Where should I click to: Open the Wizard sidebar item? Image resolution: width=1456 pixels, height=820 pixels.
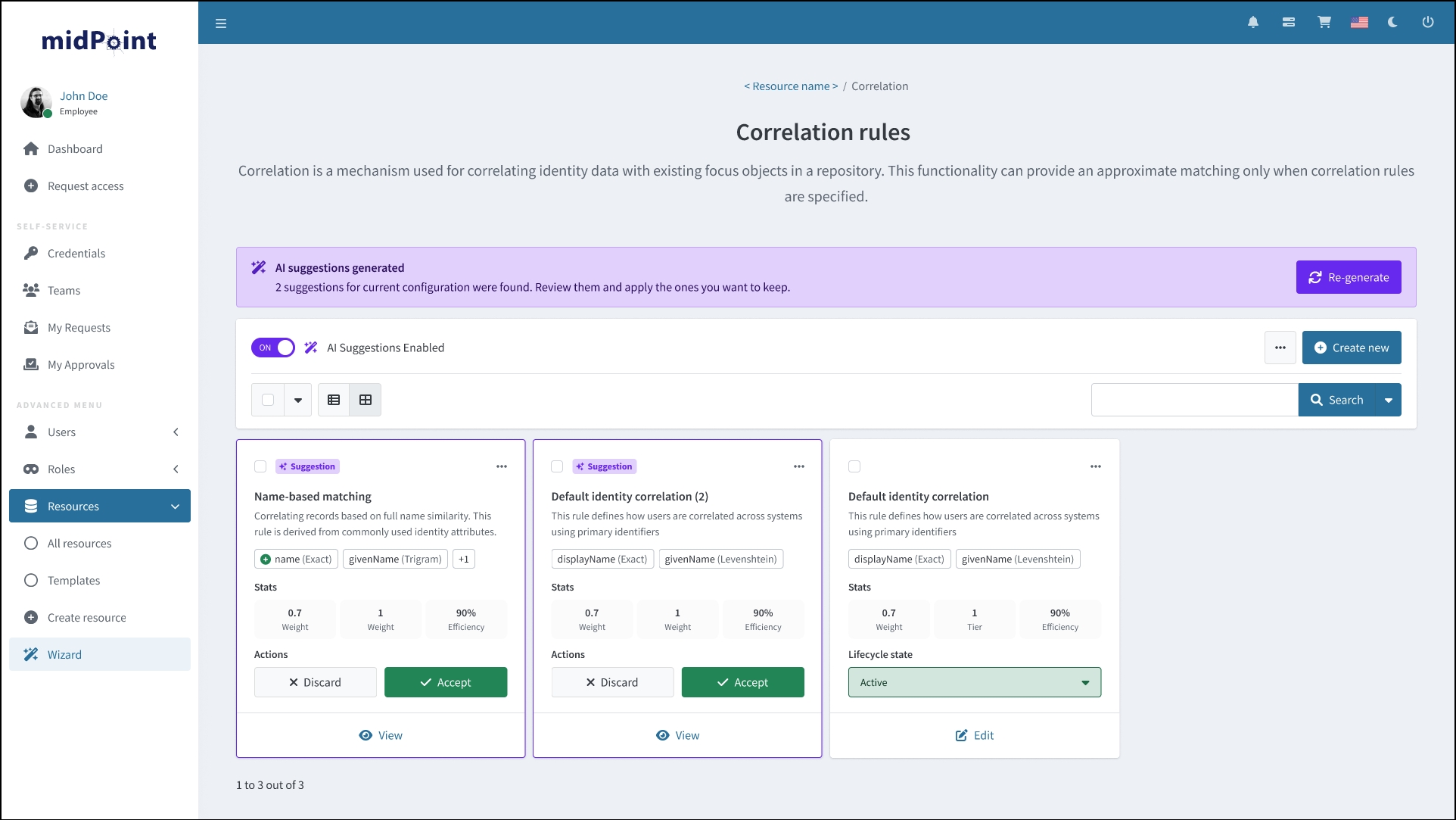65,655
